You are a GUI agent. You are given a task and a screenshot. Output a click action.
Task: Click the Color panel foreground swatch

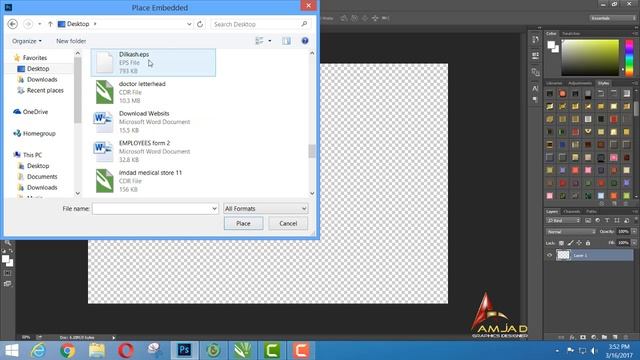551,44
